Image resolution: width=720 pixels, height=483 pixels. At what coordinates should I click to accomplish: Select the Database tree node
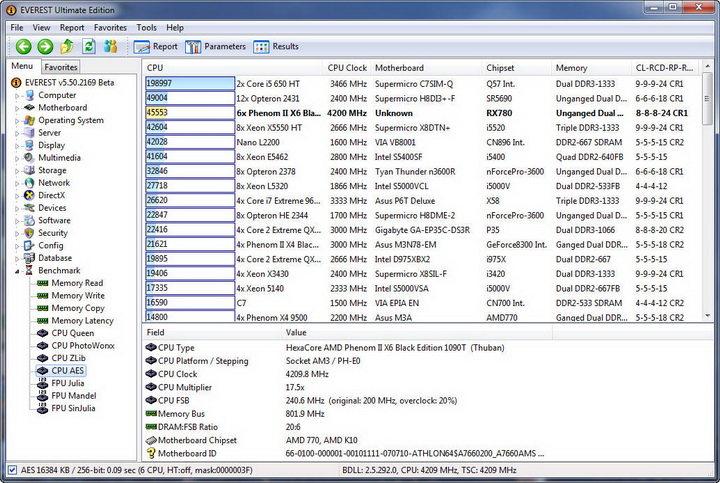click(x=55, y=258)
